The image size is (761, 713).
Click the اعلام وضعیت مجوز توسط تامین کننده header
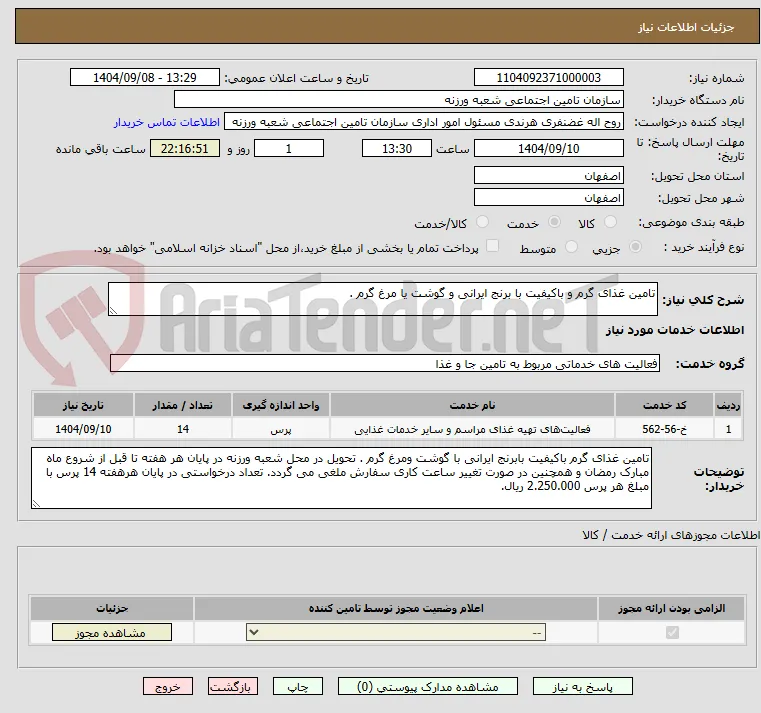click(396, 608)
